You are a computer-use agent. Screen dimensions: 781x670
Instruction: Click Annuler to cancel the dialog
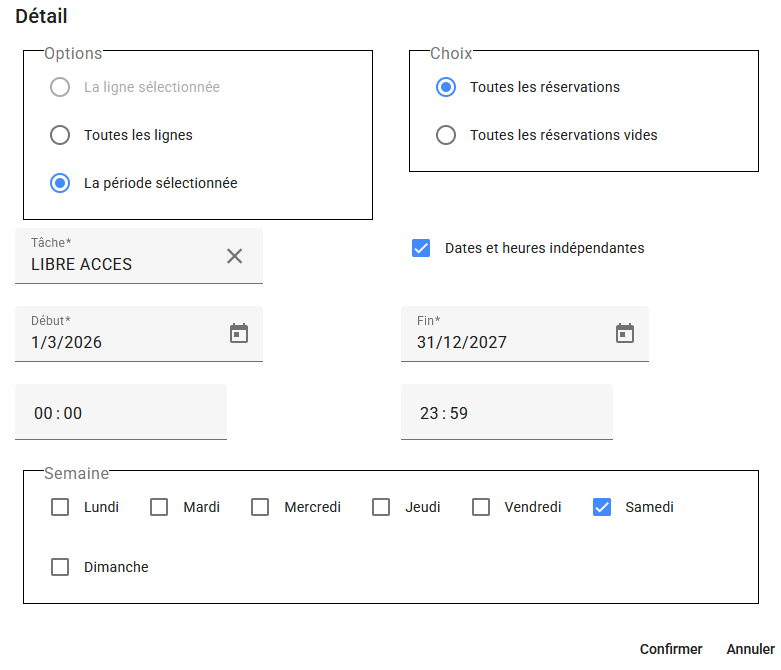coord(750,649)
